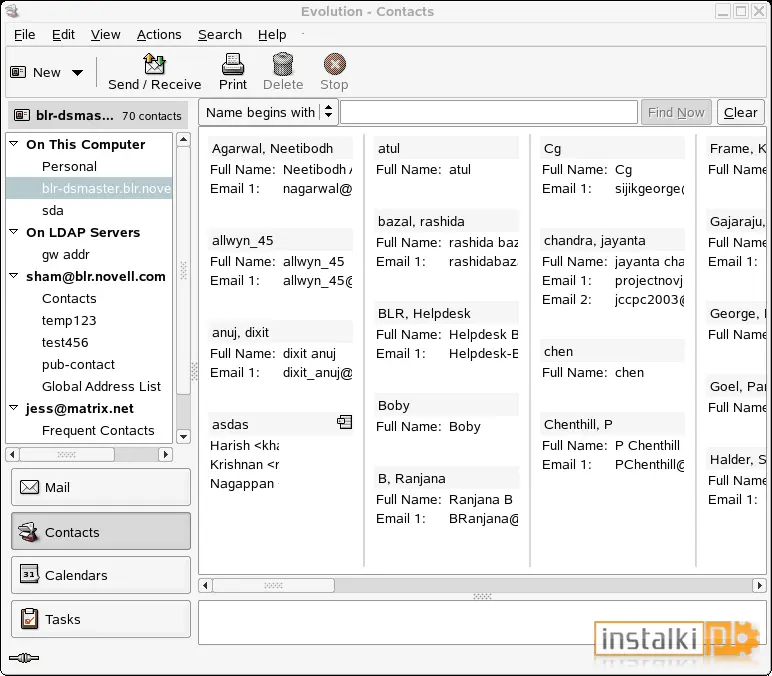Select the bazal, rashida contact card
The image size is (772, 676).
click(x=446, y=241)
